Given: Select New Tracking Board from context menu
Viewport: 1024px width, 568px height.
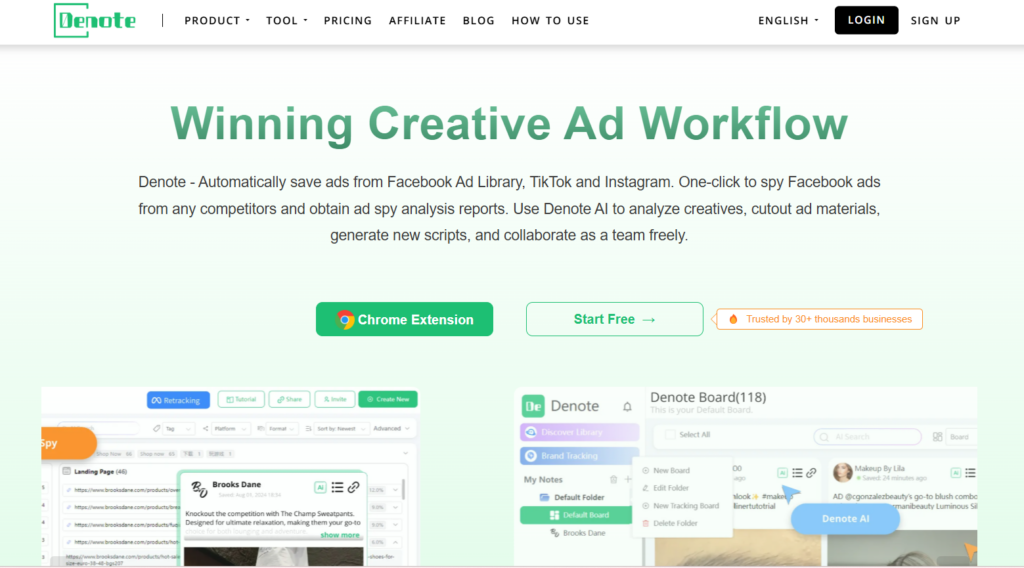Looking at the screenshot, I should click(x=686, y=506).
